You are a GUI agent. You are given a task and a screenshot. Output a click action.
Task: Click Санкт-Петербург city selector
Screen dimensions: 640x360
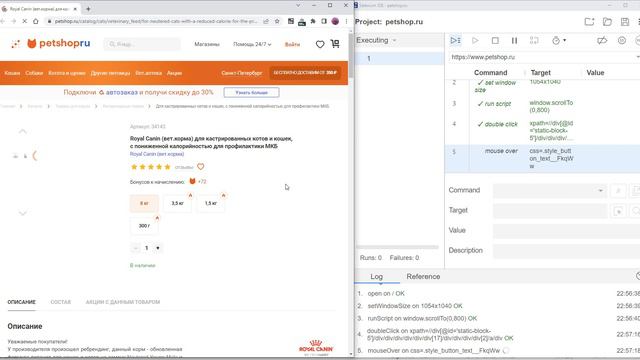point(242,73)
